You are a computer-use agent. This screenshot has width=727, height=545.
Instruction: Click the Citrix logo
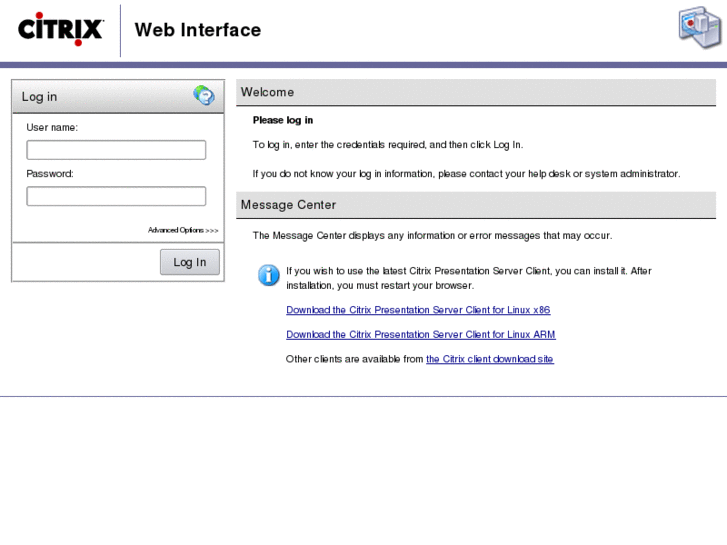coord(61,29)
